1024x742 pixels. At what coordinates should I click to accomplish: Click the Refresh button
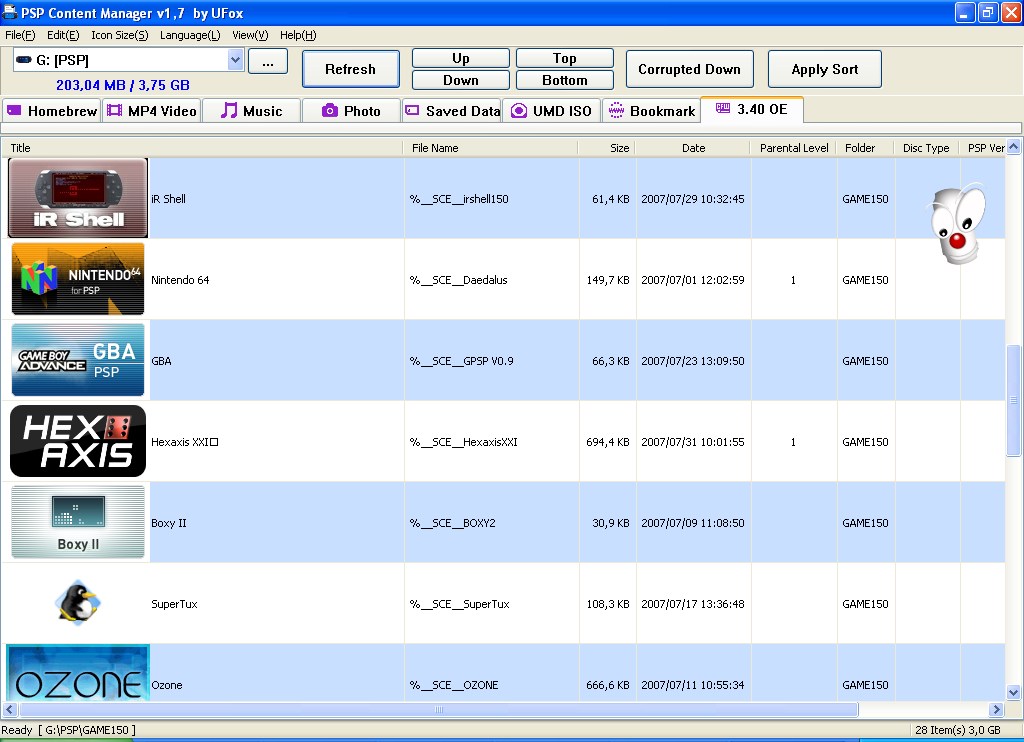click(x=351, y=69)
